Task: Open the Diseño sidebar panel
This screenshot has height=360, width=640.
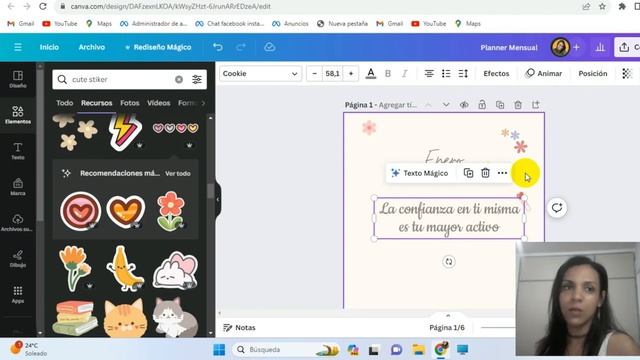Action: point(18,79)
